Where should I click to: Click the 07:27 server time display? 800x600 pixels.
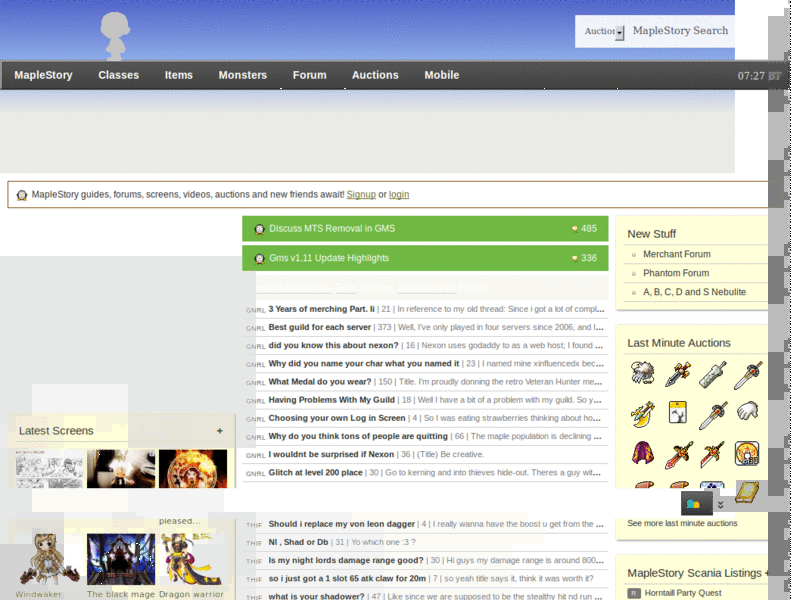[759, 76]
